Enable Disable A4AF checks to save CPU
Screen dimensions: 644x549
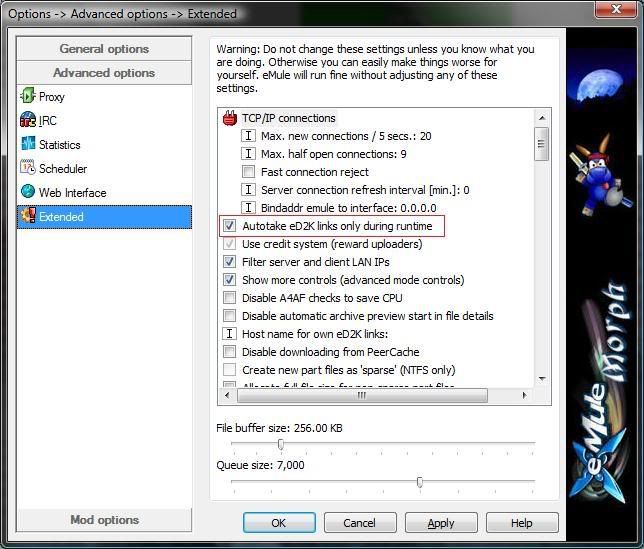coord(229,298)
